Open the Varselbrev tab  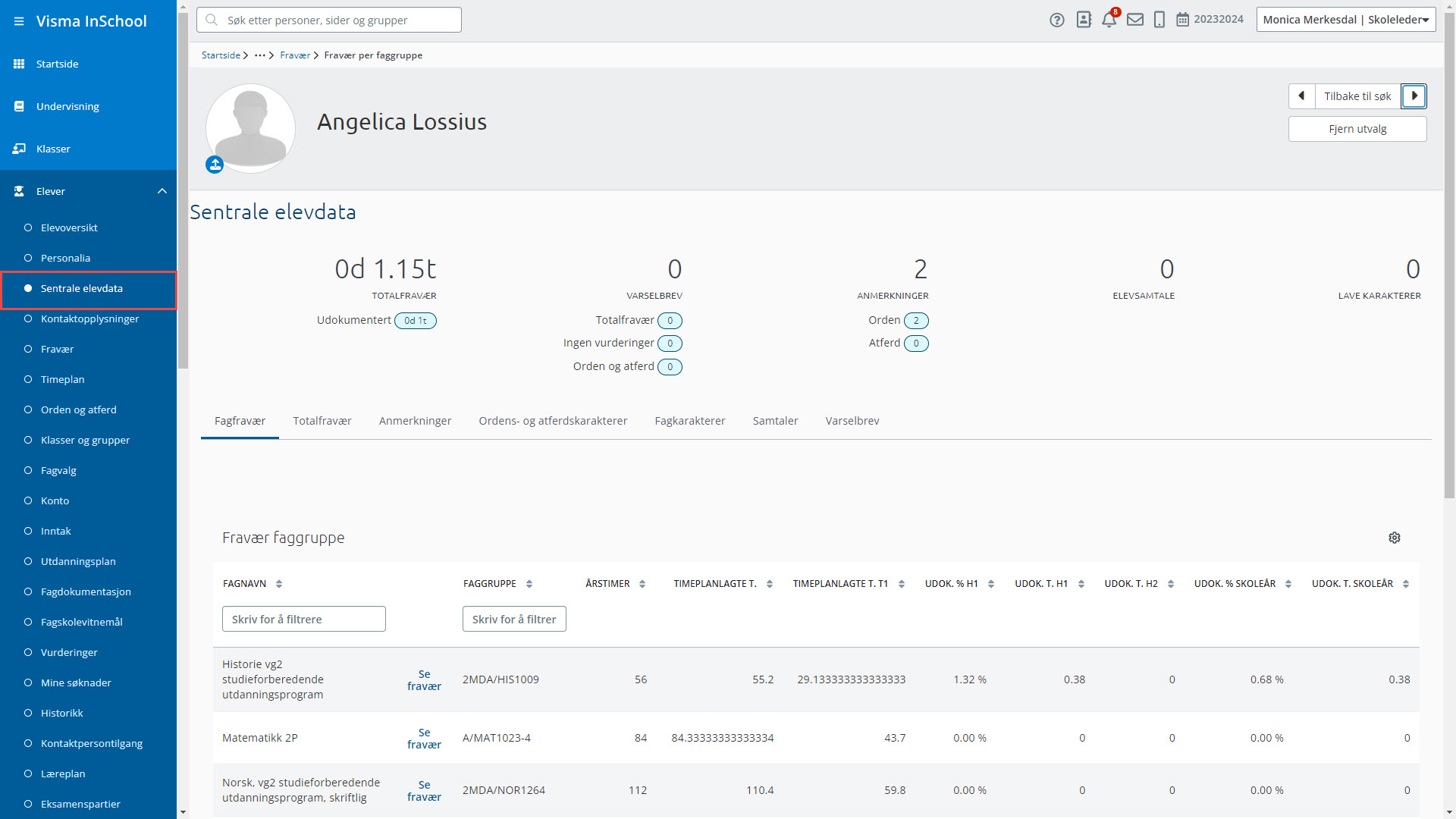[852, 421]
